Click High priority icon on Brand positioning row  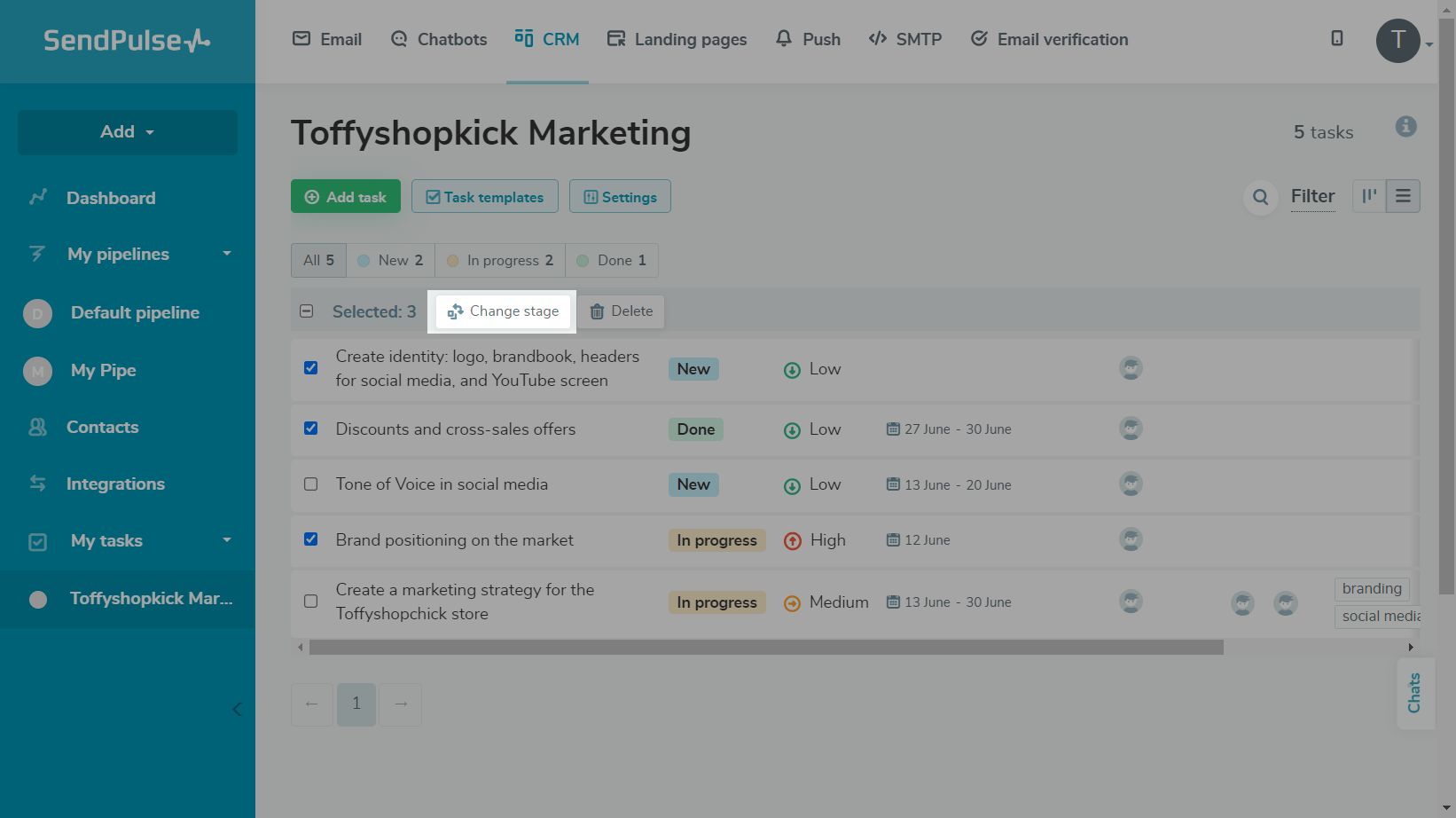point(792,540)
